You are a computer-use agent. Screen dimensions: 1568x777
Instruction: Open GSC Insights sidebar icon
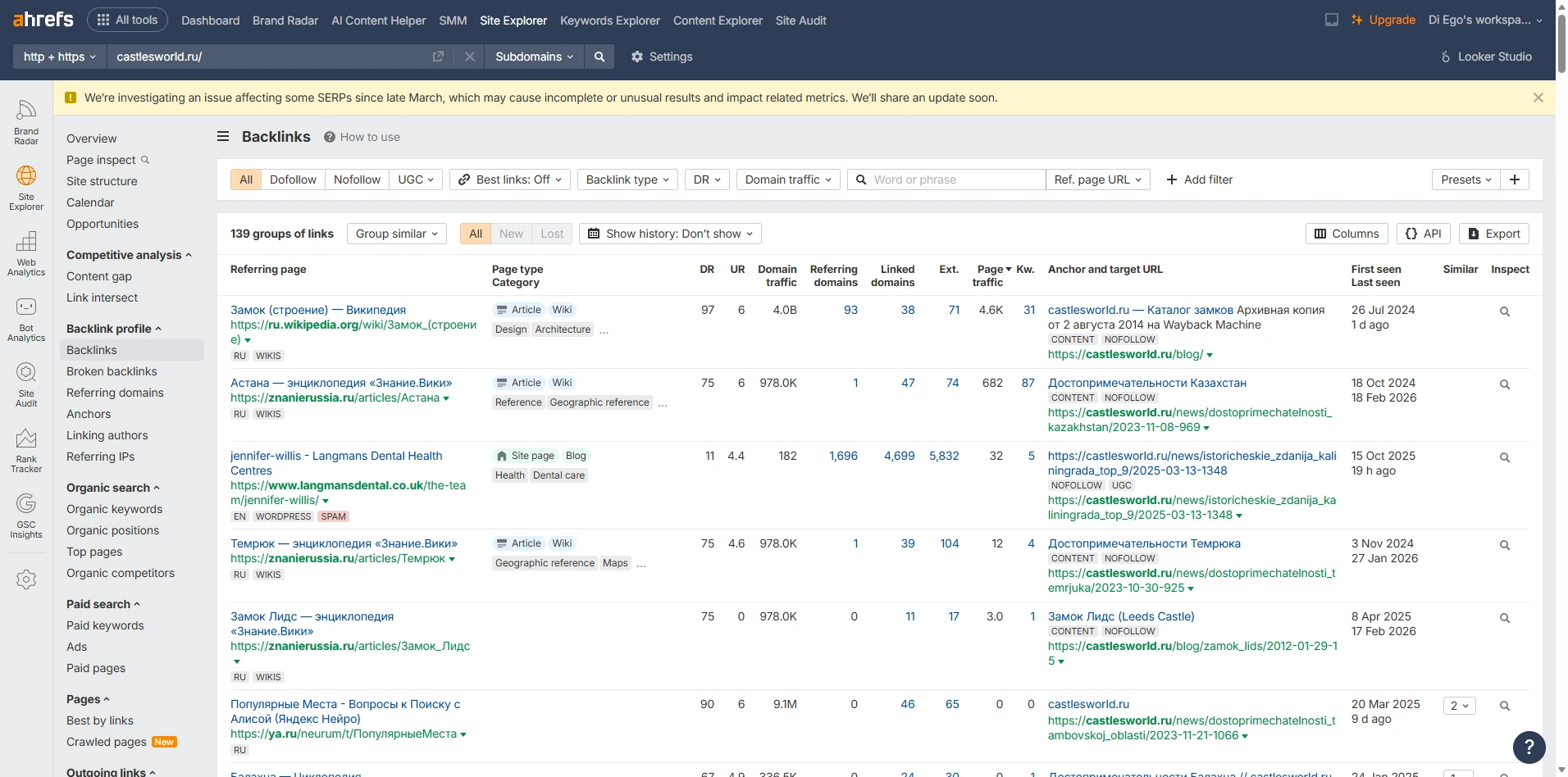[26, 516]
